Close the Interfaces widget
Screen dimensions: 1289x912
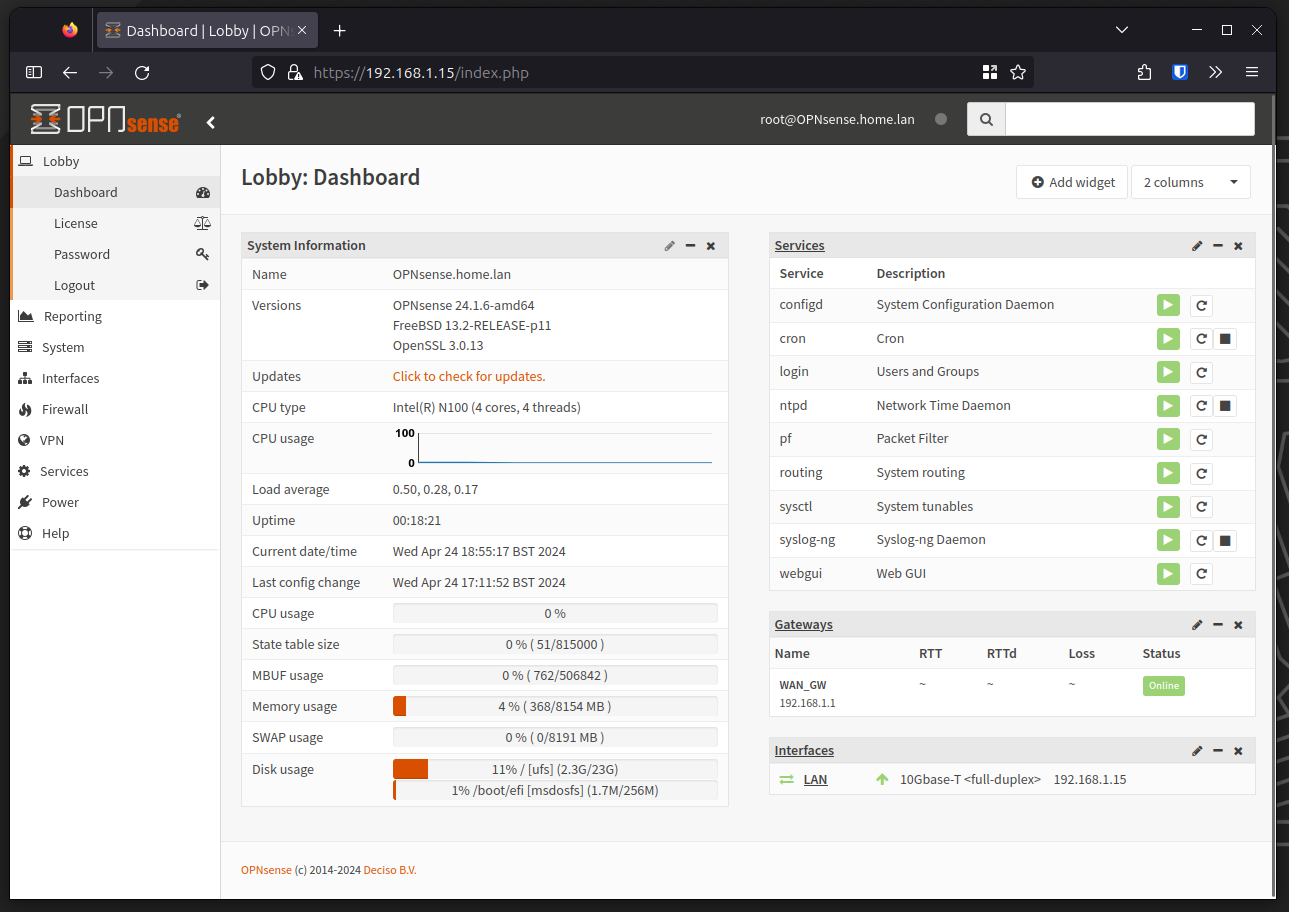[1238, 751]
